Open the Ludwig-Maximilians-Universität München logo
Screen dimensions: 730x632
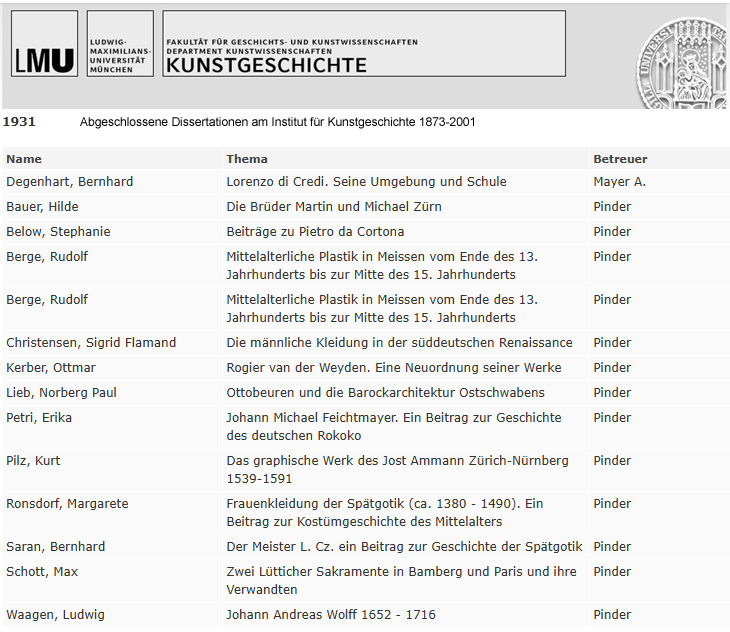[x=120, y=44]
